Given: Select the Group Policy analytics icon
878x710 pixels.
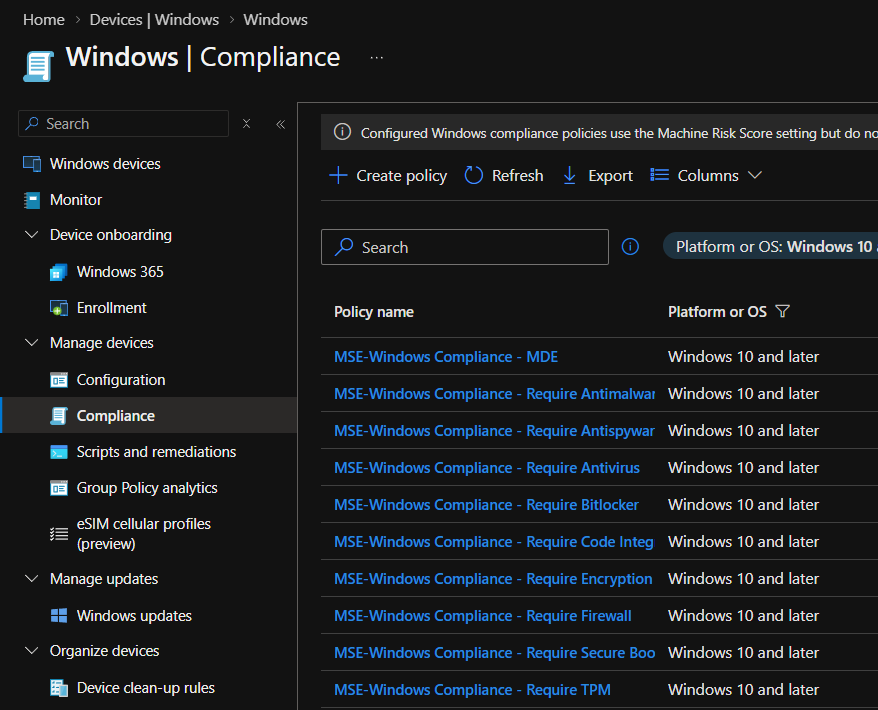Looking at the screenshot, I should [57, 488].
